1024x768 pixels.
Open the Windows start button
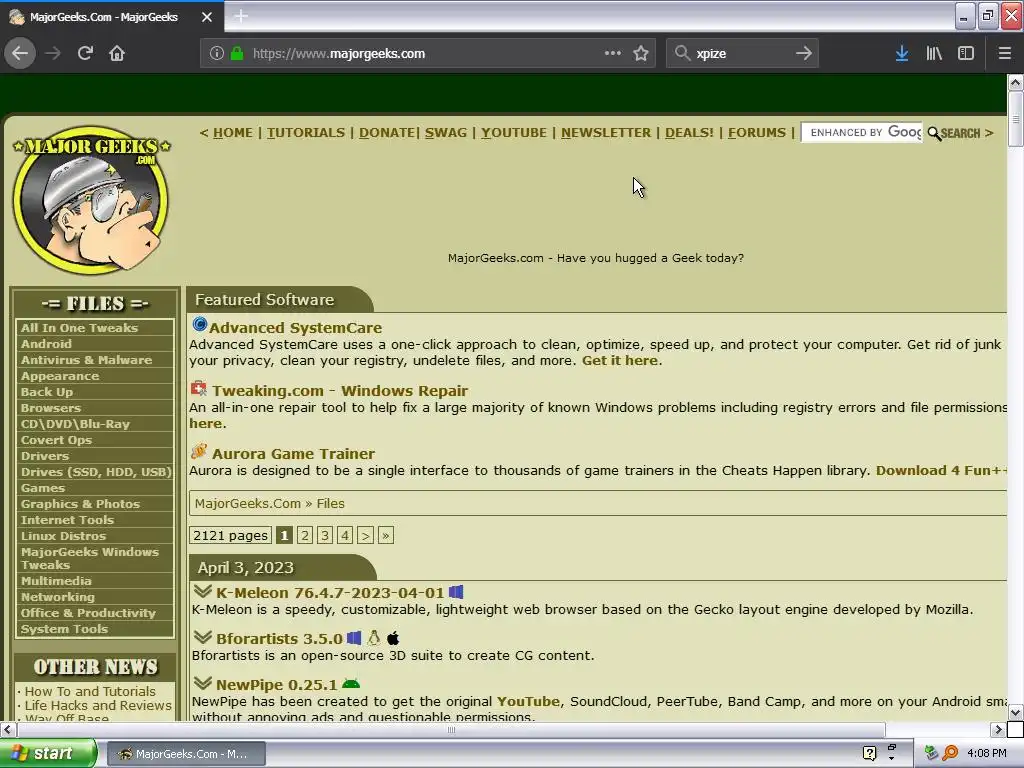click(47, 753)
